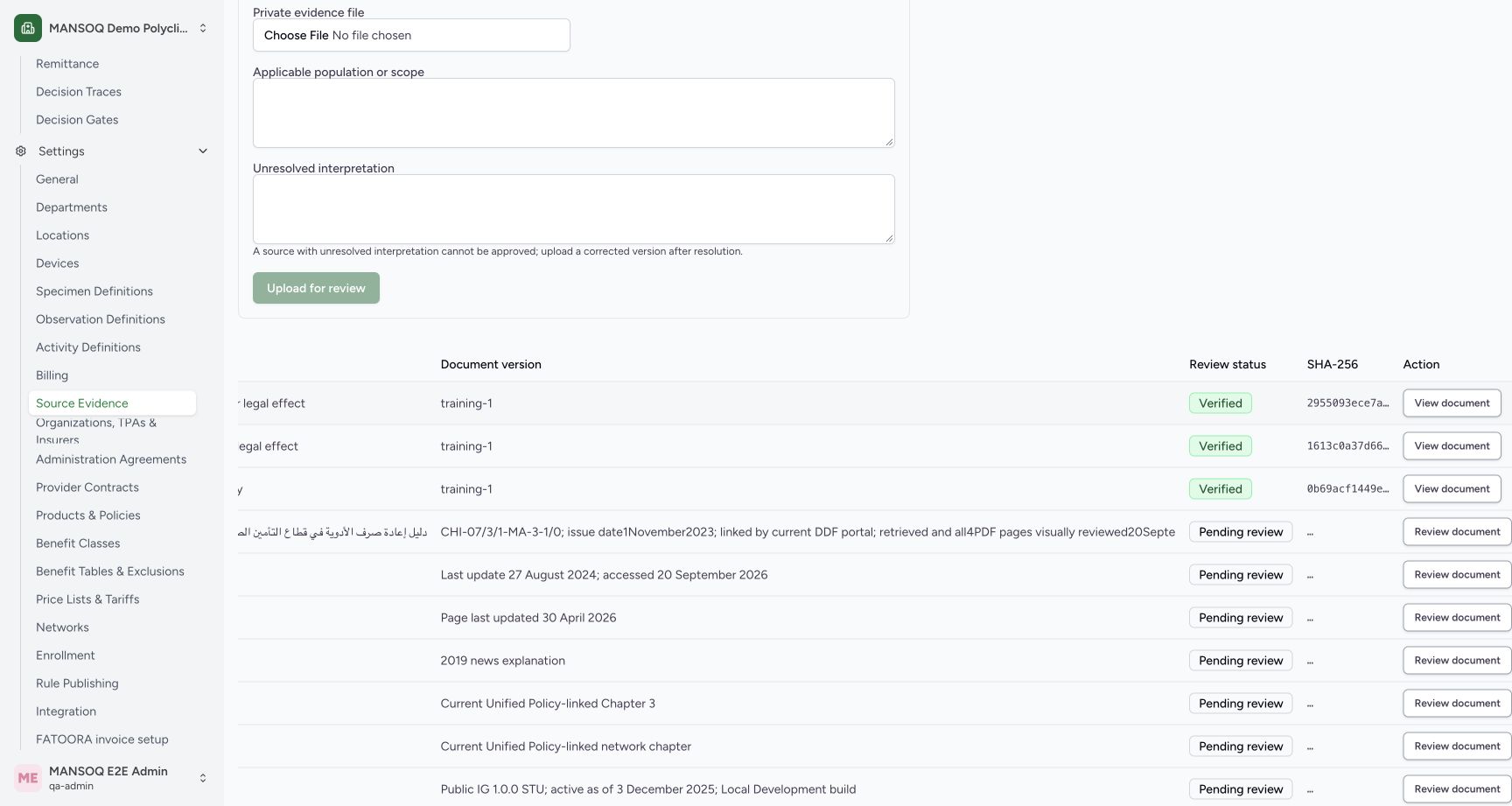Open Departments settings
1512x806 pixels.
[x=72, y=207]
